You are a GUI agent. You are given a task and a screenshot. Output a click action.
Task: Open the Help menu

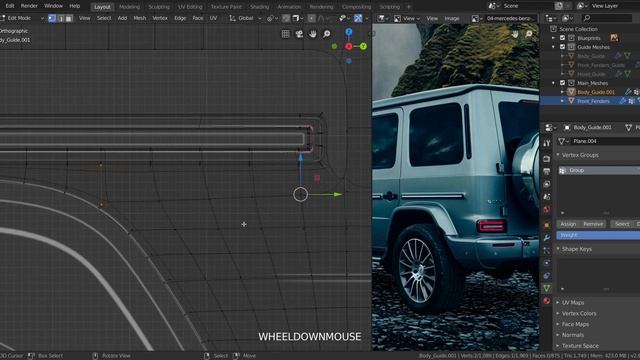click(x=74, y=6)
